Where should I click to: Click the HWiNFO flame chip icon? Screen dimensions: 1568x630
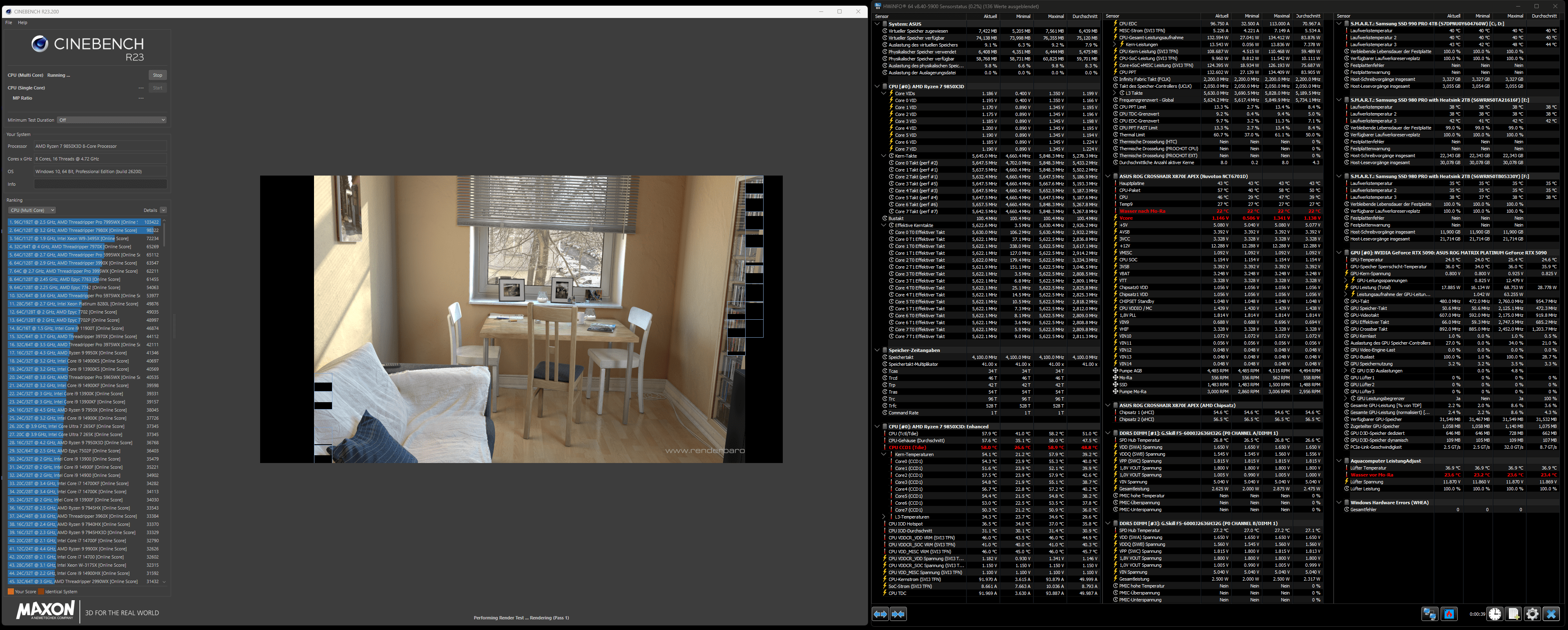[1449, 614]
